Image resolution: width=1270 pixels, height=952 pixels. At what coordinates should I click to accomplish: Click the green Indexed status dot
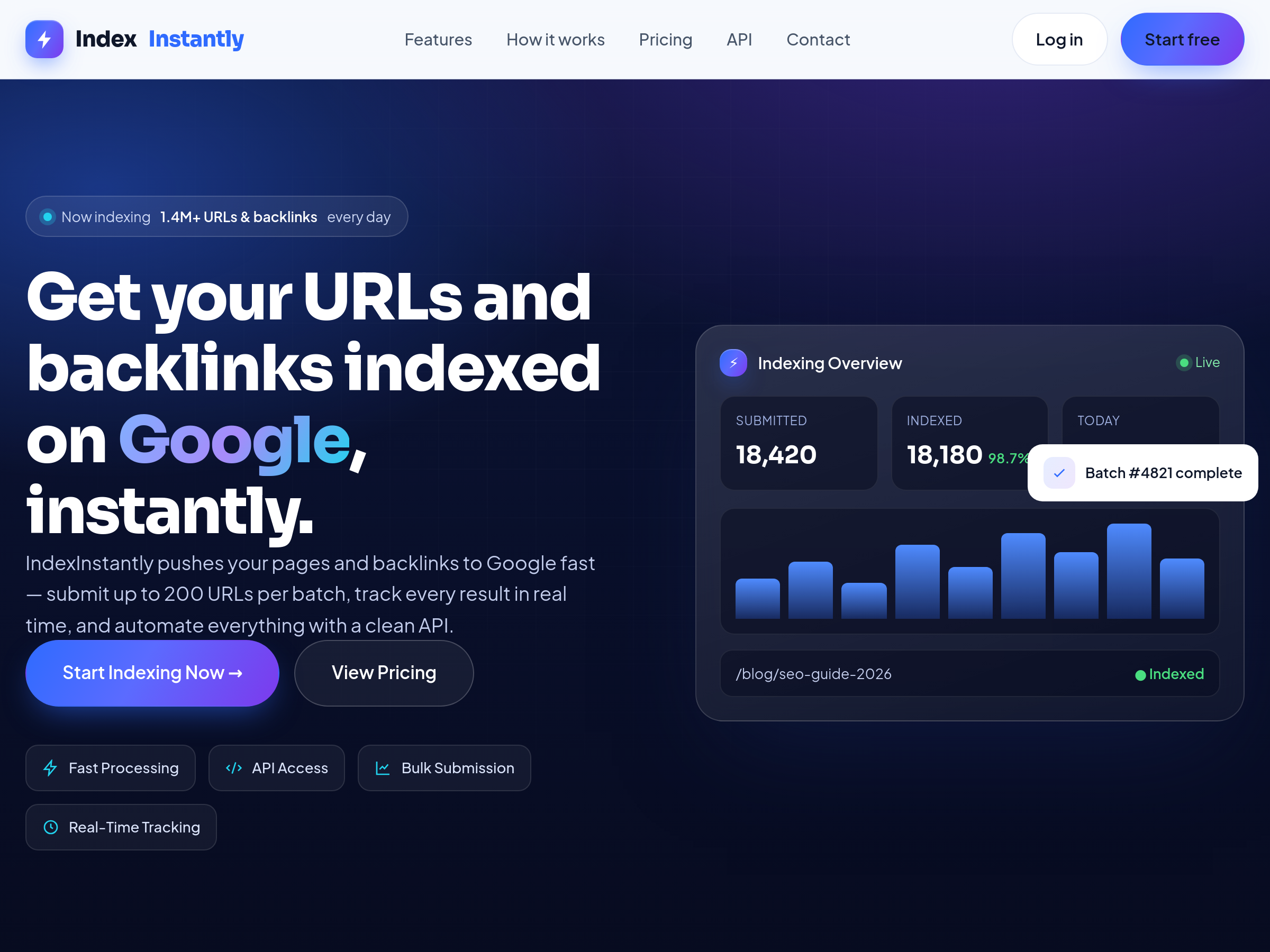pyautogui.click(x=1140, y=675)
